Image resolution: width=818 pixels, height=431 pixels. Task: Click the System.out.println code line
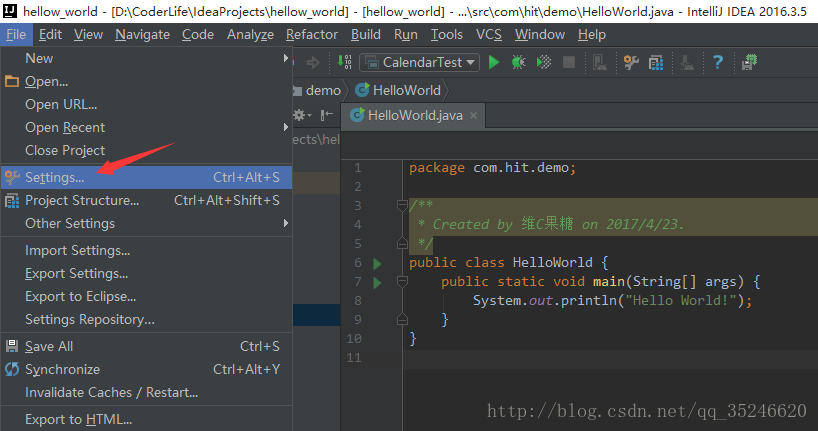tap(612, 301)
